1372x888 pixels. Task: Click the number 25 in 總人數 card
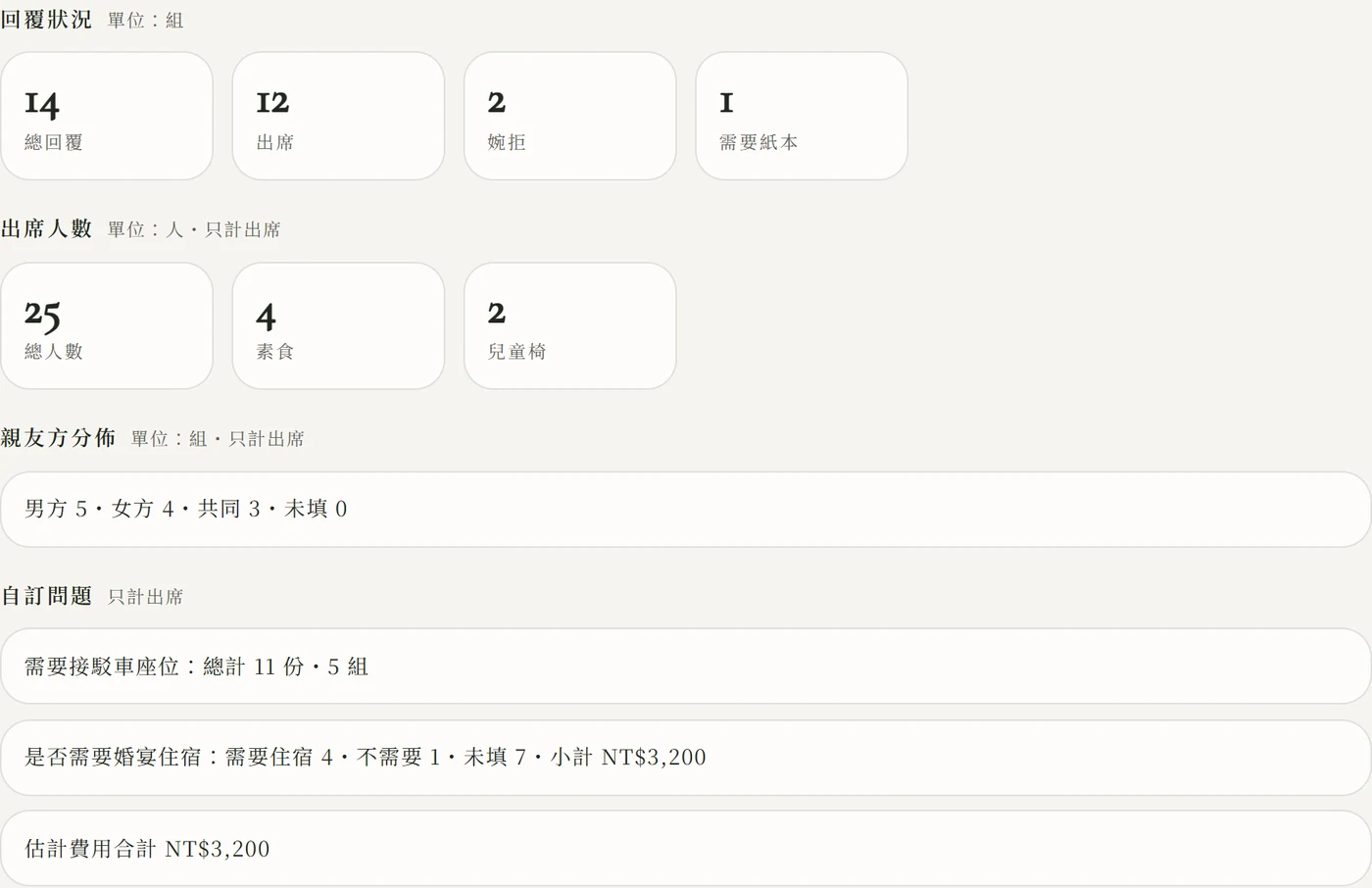(42, 315)
